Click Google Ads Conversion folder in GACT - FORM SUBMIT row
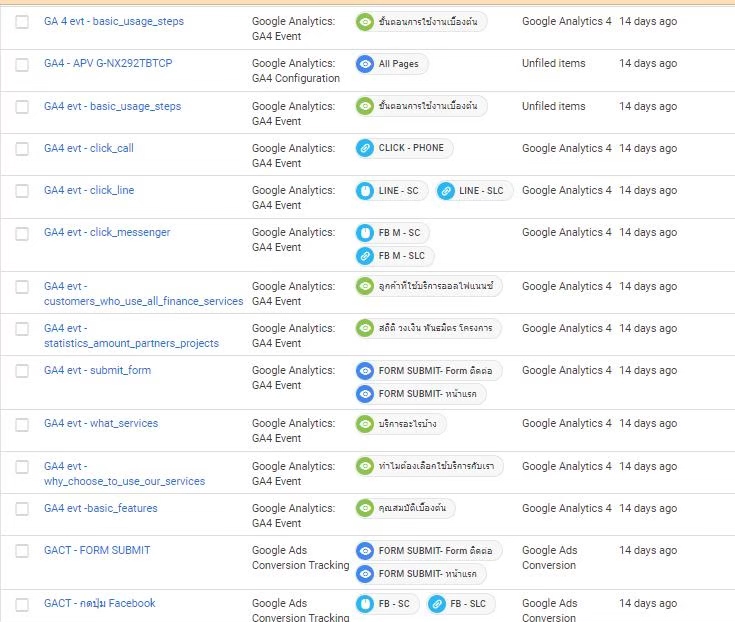The height and width of the screenshot is (622, 735). (549, 557)
